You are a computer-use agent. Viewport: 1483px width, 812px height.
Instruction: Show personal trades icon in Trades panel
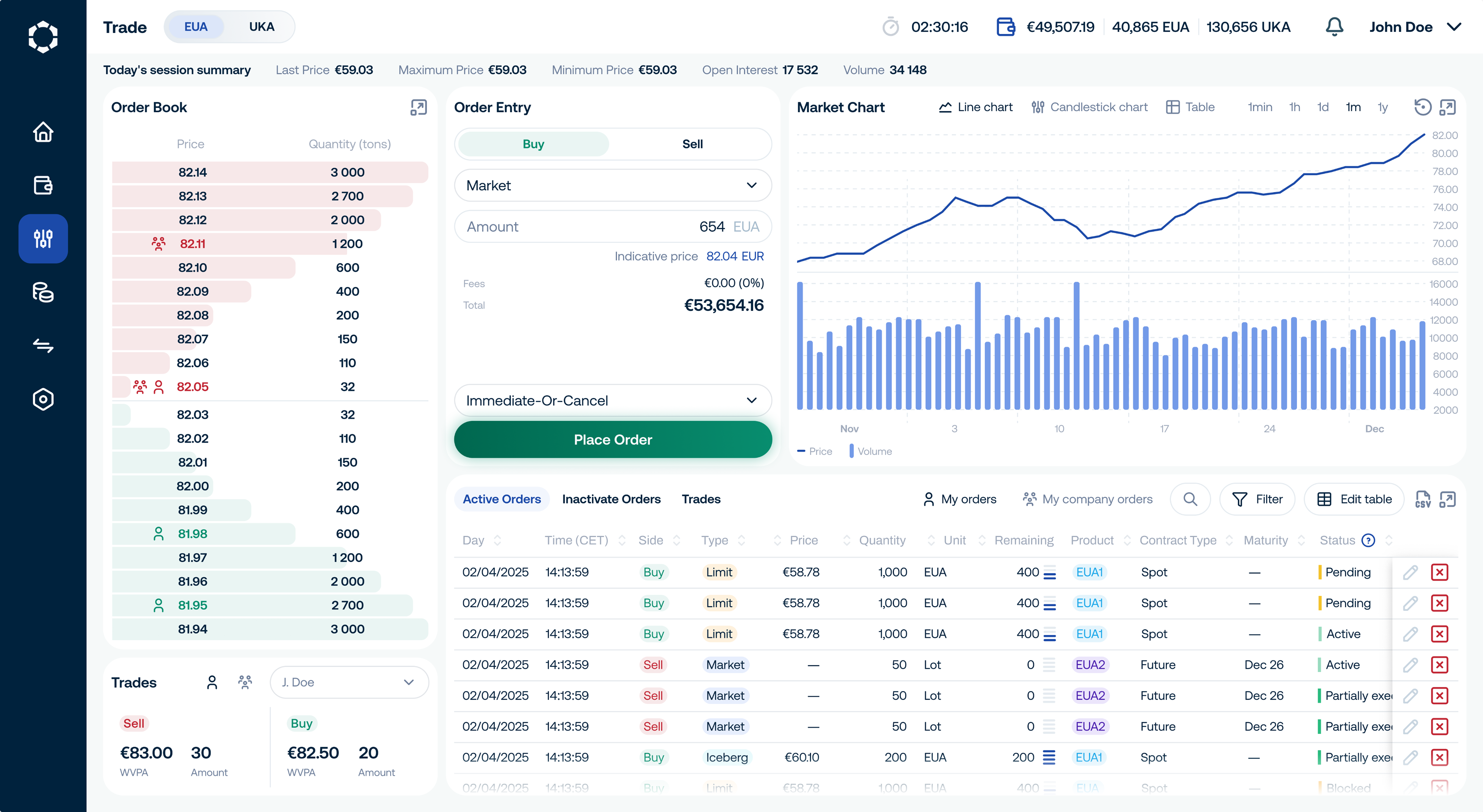click(x=212, y=682)
